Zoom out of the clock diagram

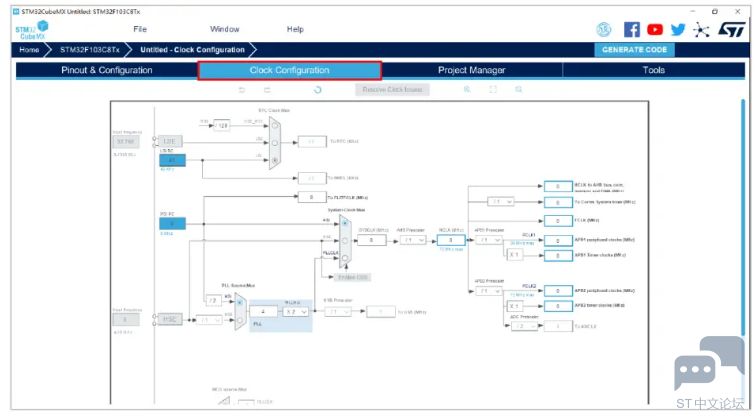519,89
